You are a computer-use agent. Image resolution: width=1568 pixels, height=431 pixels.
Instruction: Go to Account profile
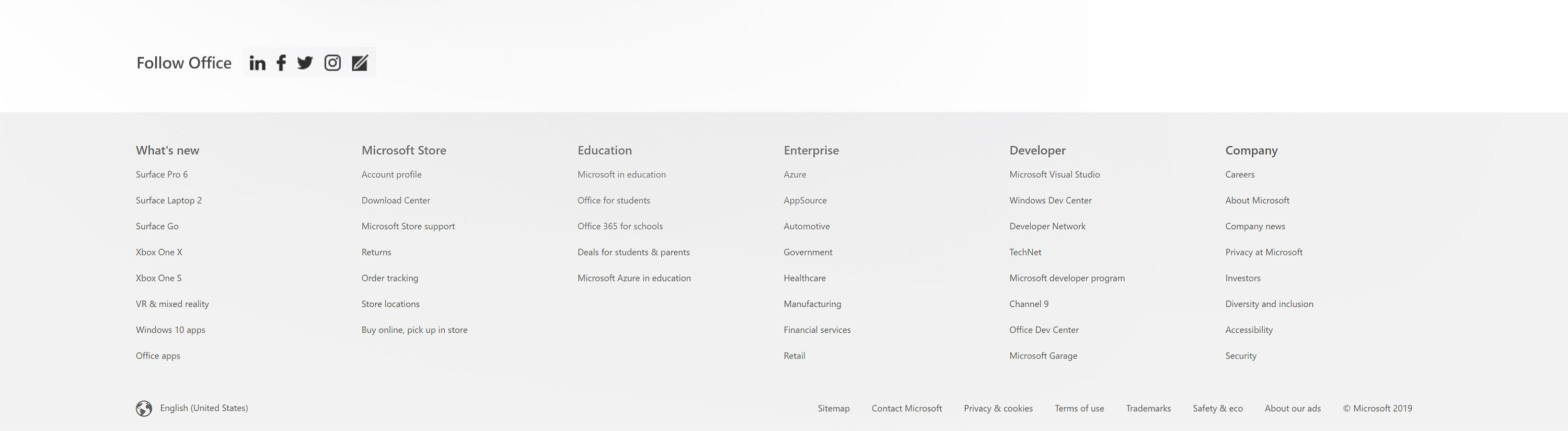point(391,174)
